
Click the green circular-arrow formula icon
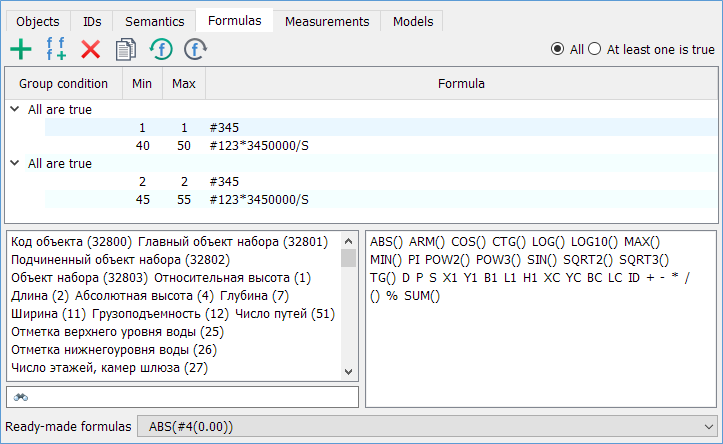click(x=160, y=49)
